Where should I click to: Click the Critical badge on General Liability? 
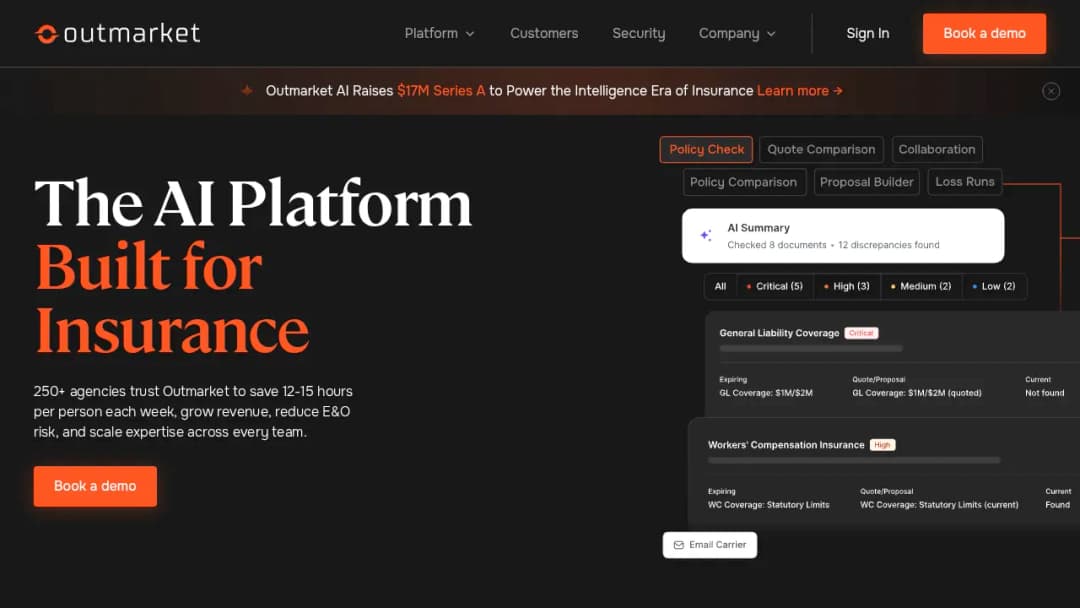point(861,333)
